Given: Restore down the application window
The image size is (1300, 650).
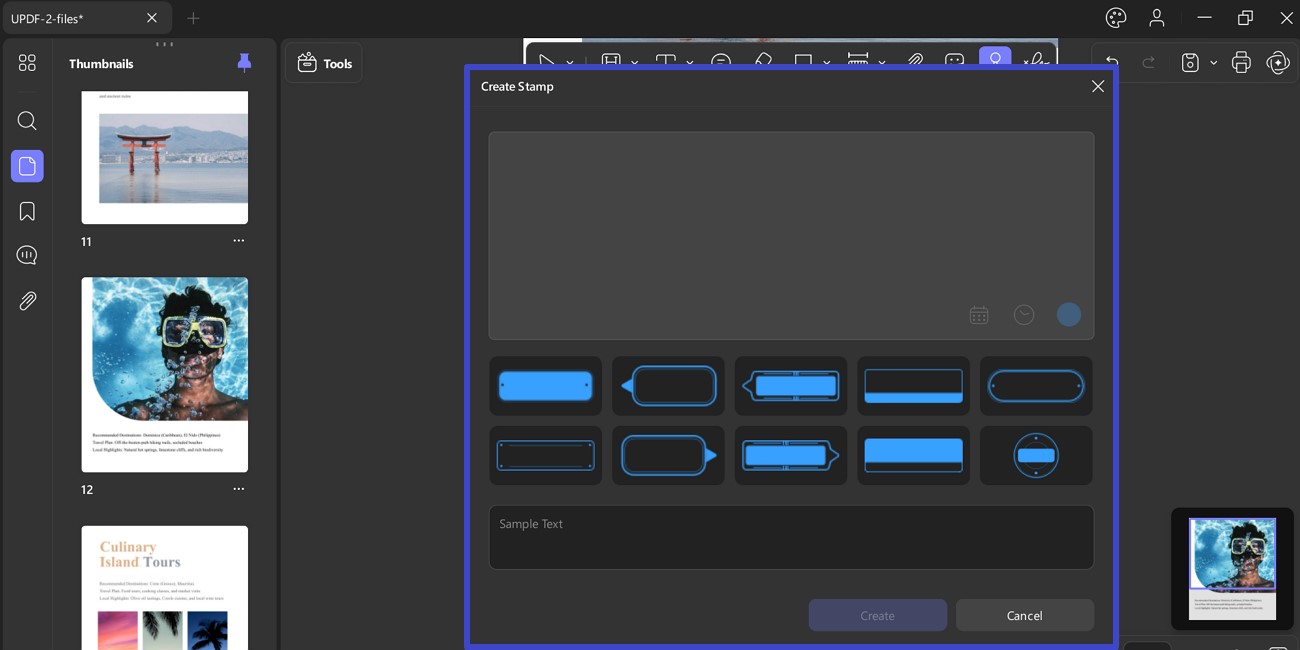Looking at the screenshot, I should click(1245, 18).
